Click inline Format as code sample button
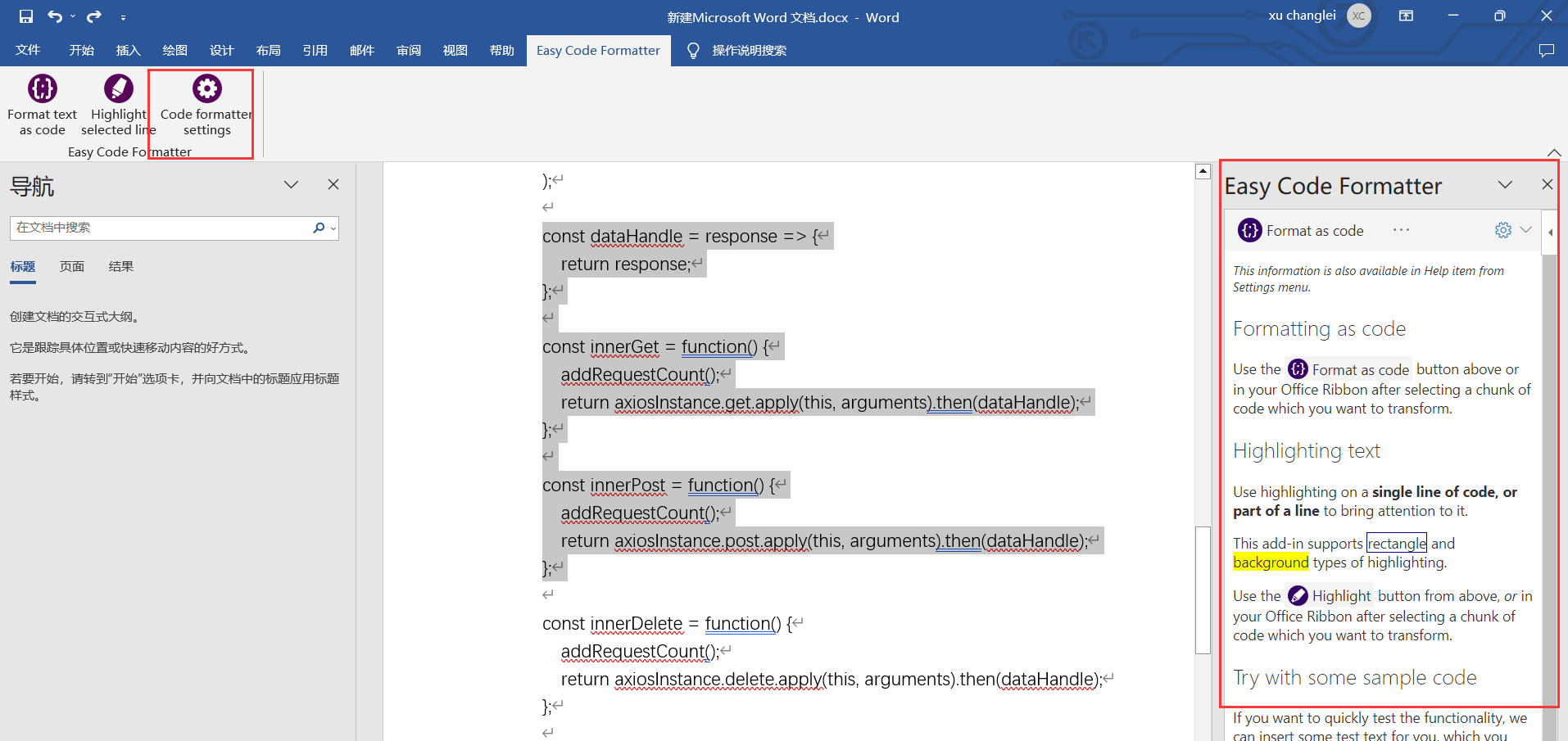 1348,369
